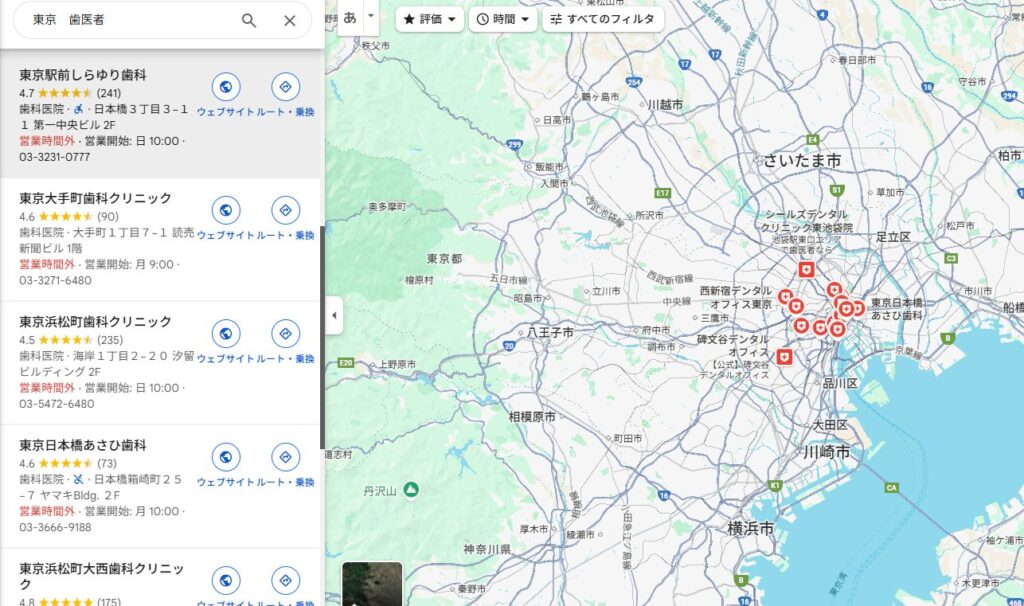Open the 東京浜松町歯科クリニック listing title
This screenshot has width=1024, height=606.
(95, 322)
